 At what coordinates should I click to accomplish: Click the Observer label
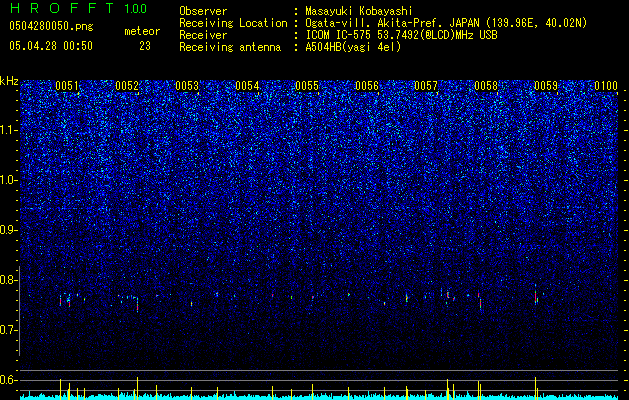click(x=203, y=11)
